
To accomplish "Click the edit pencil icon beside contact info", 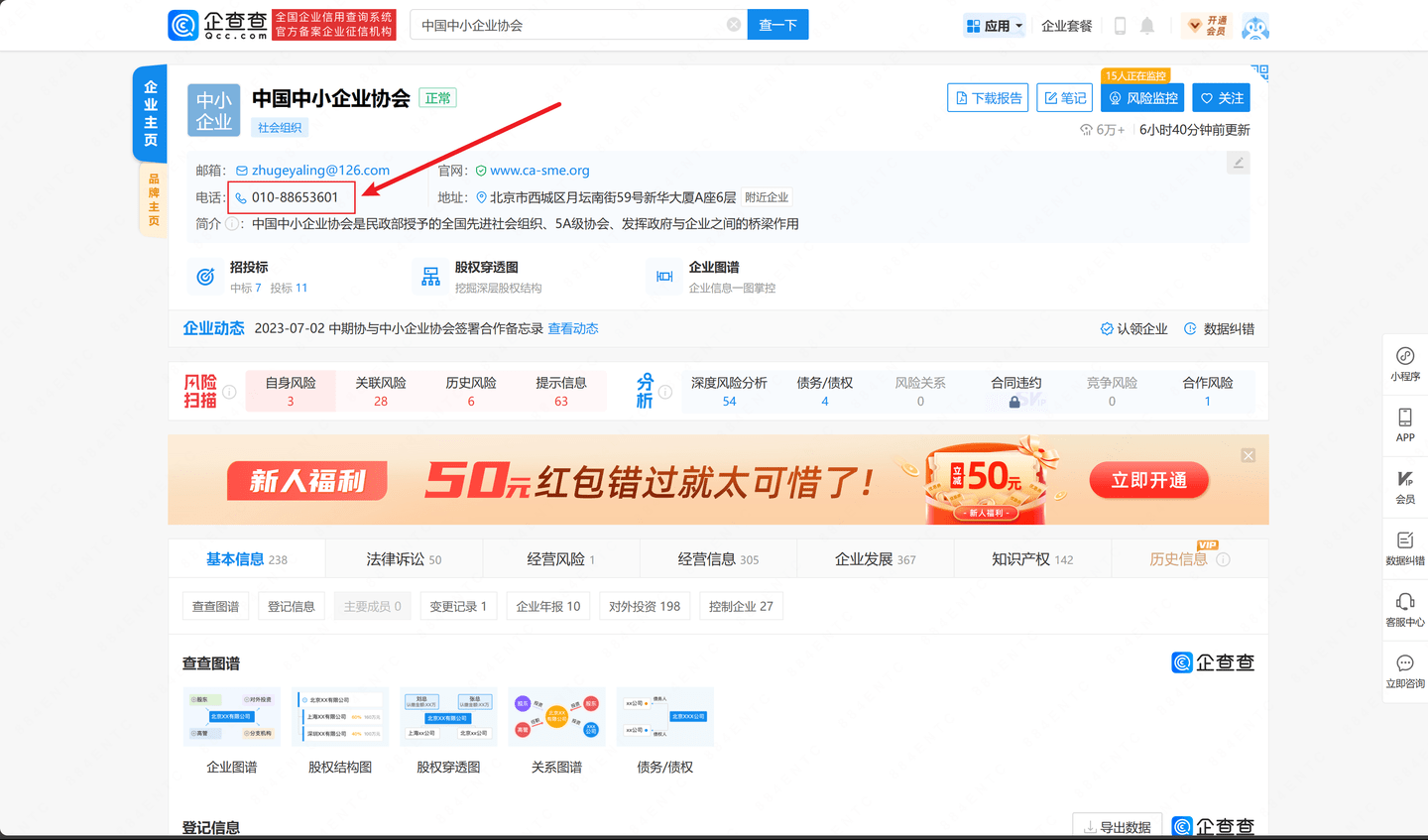I will coord(1238,163).
